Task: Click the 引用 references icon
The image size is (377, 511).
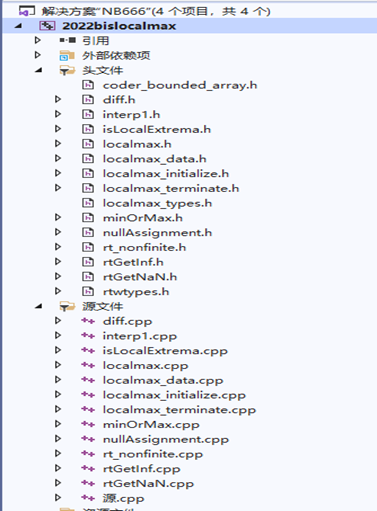Action: pyautogui.click(x=68, y=41)
